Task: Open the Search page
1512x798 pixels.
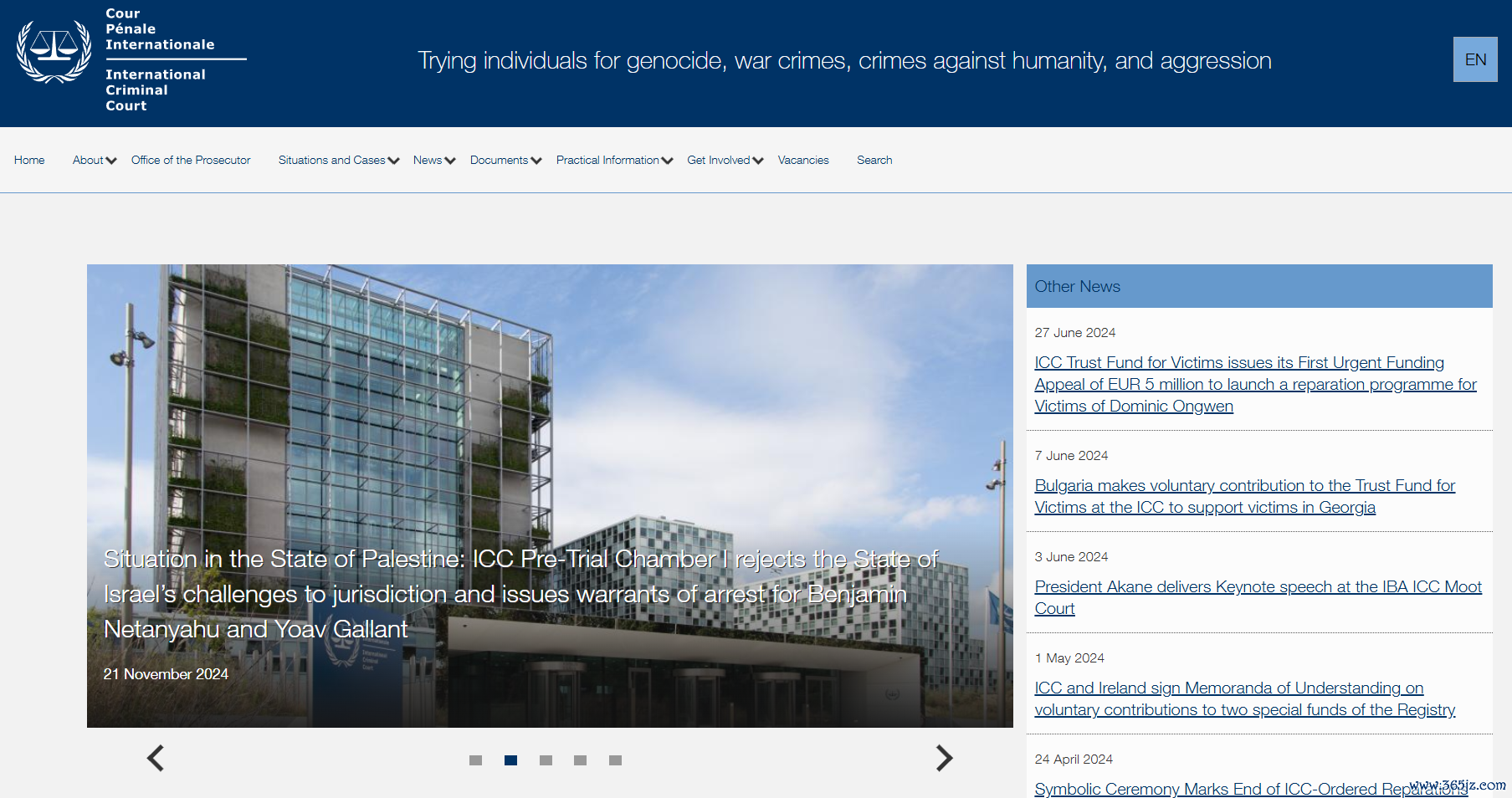Action: point(874,160)
